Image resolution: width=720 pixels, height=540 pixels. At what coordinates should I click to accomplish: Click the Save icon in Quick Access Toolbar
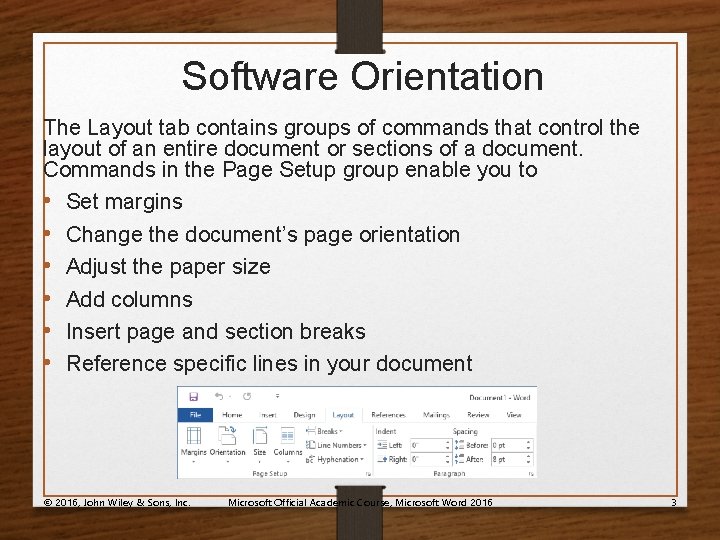(x=193, y=397)
